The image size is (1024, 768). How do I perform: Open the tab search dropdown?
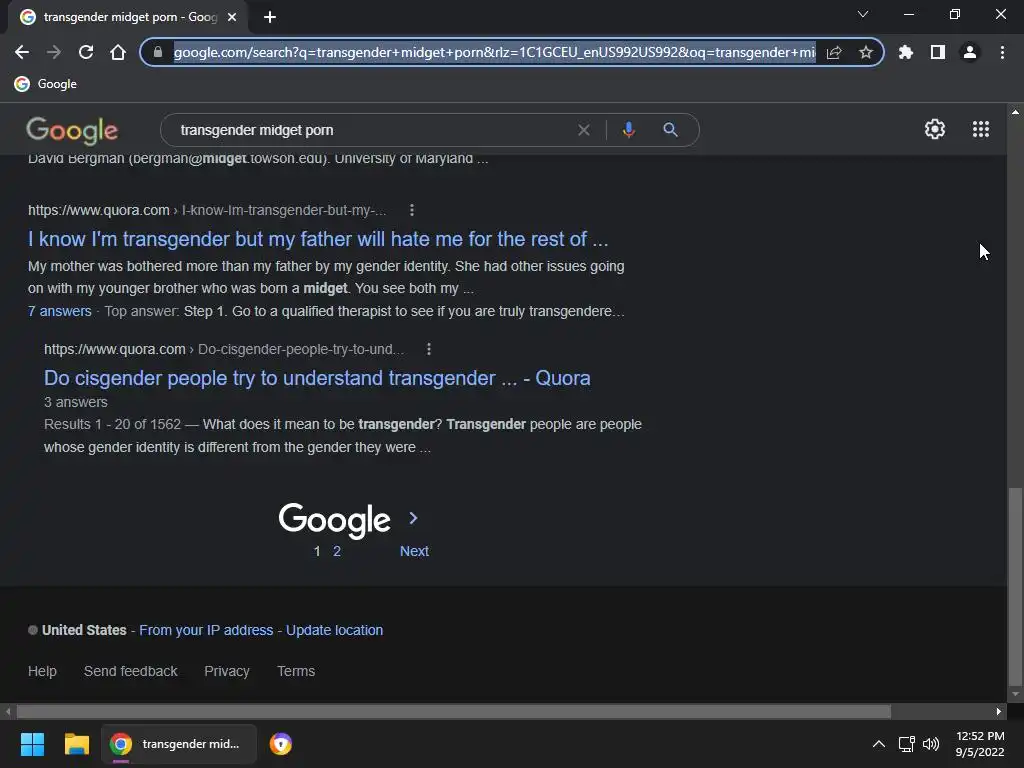(x=863, y=14)
